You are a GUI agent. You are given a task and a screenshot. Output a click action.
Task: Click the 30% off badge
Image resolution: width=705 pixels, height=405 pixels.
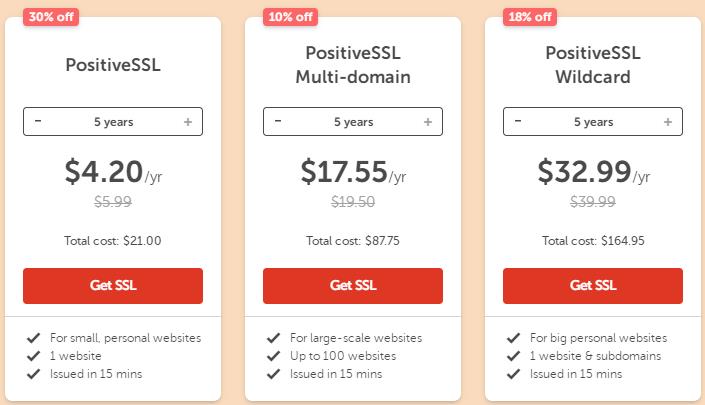point(48,16)
